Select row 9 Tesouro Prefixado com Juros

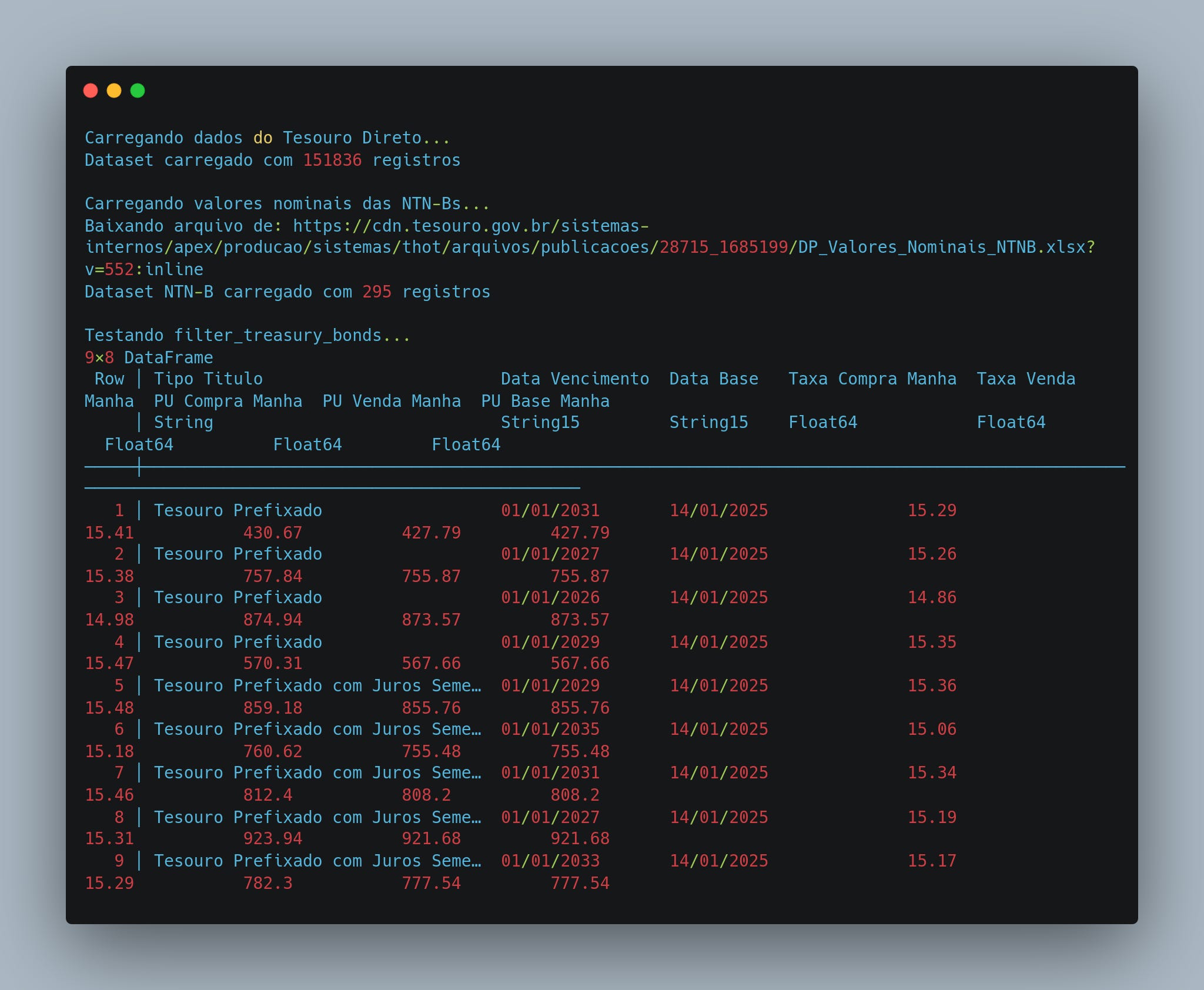tap(317, 861)
